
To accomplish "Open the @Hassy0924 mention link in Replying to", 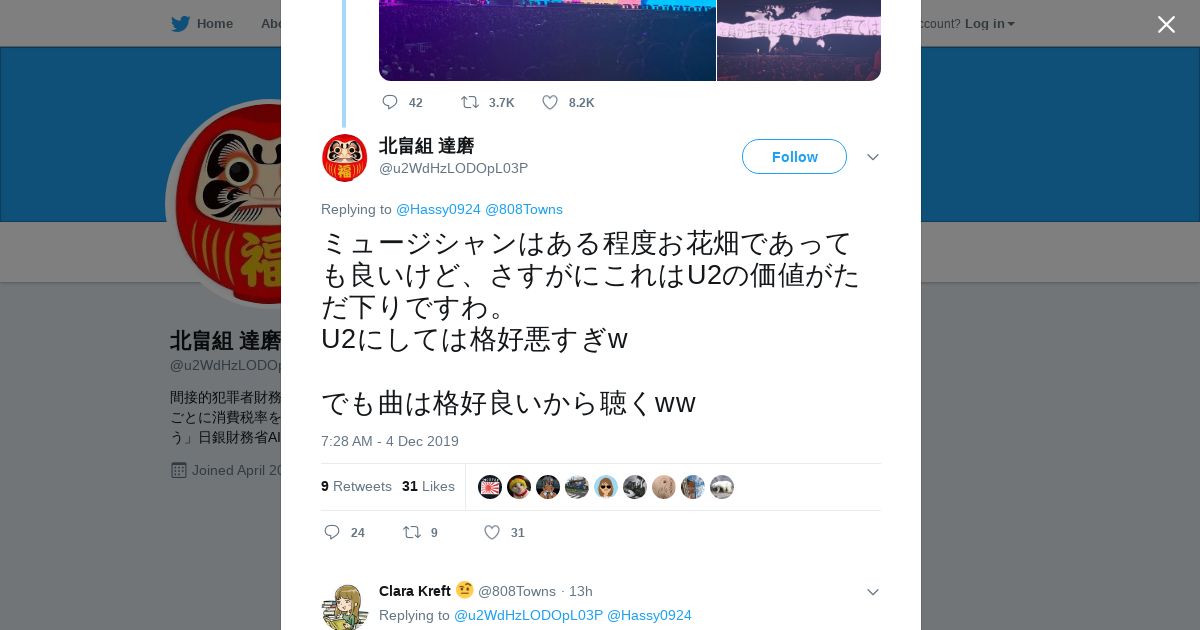I will pyautogui.click(x=438, y=209).
